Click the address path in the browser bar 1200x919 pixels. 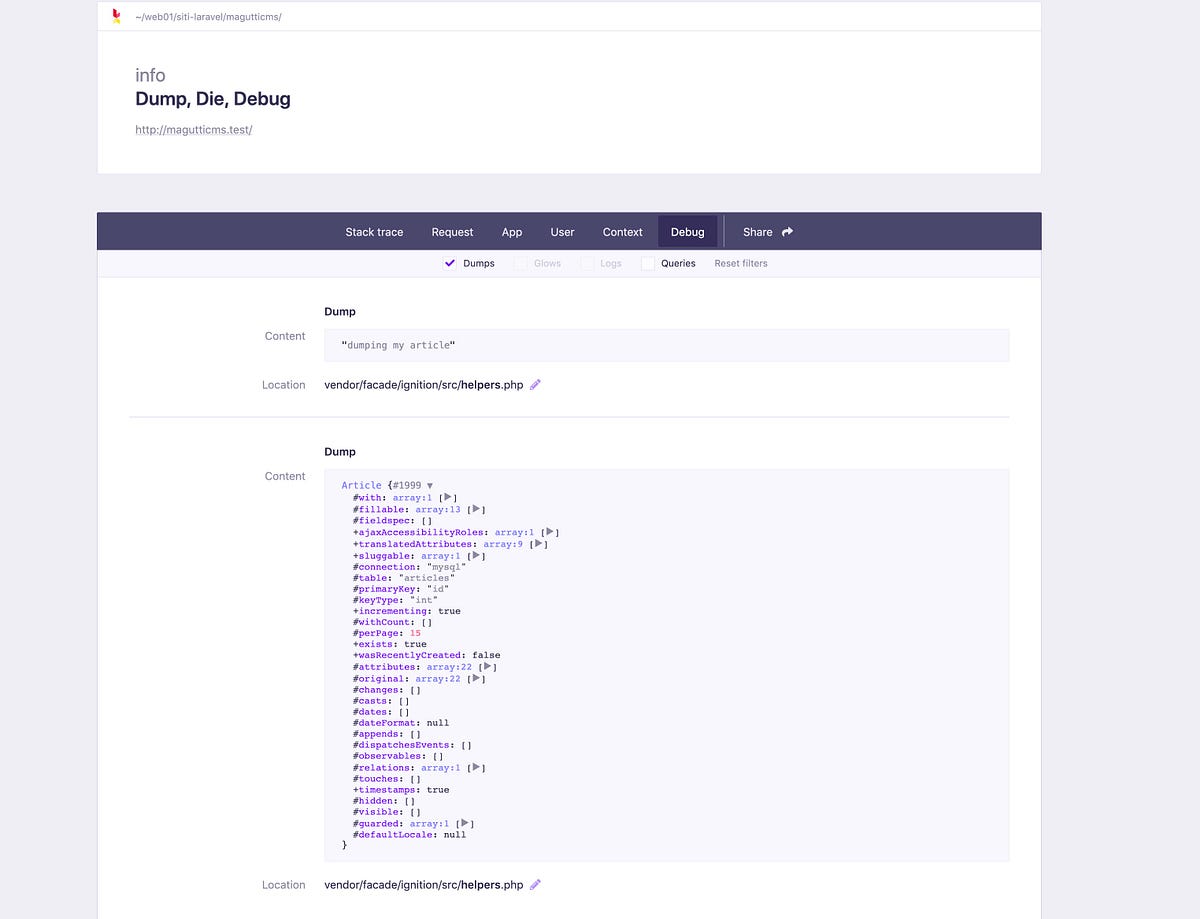pyautogui.click(x=210, y=16)
